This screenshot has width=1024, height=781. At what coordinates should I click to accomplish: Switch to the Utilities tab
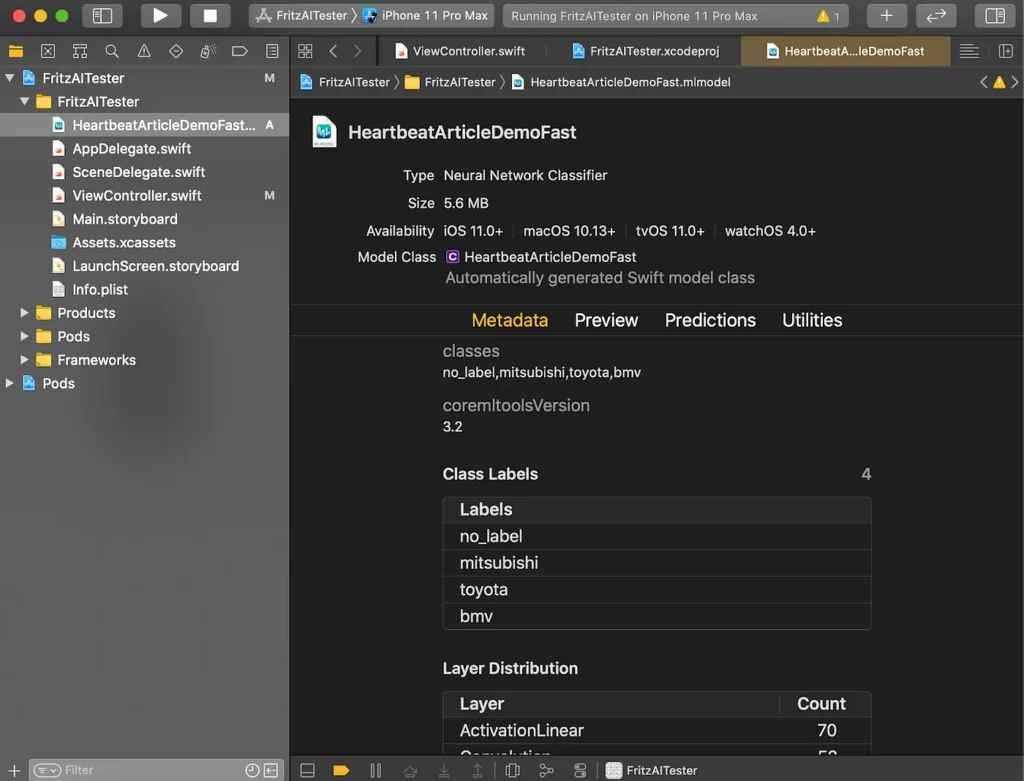coord(812,320)
